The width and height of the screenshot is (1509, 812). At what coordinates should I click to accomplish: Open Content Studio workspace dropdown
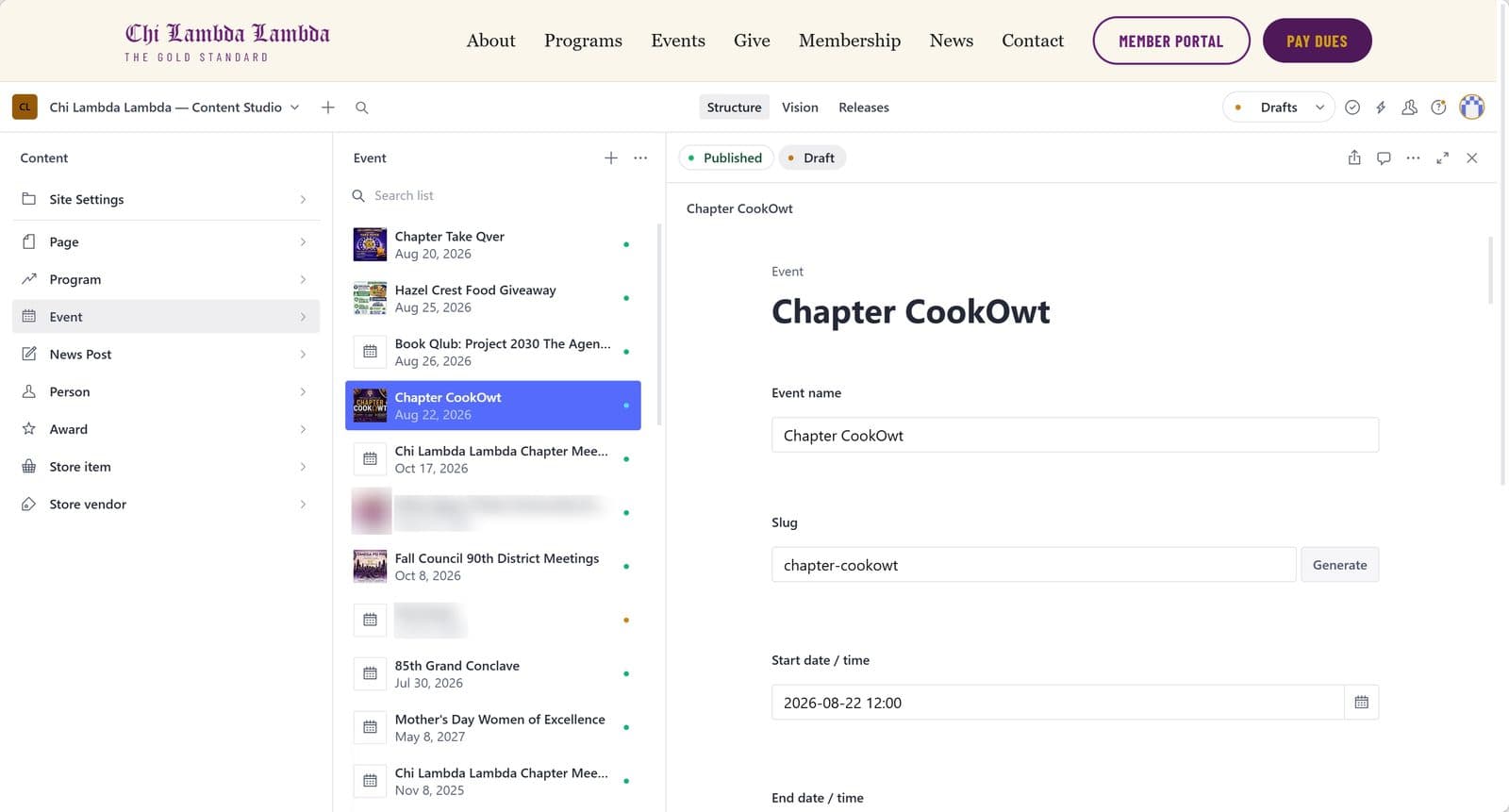(x=174, y=108)
